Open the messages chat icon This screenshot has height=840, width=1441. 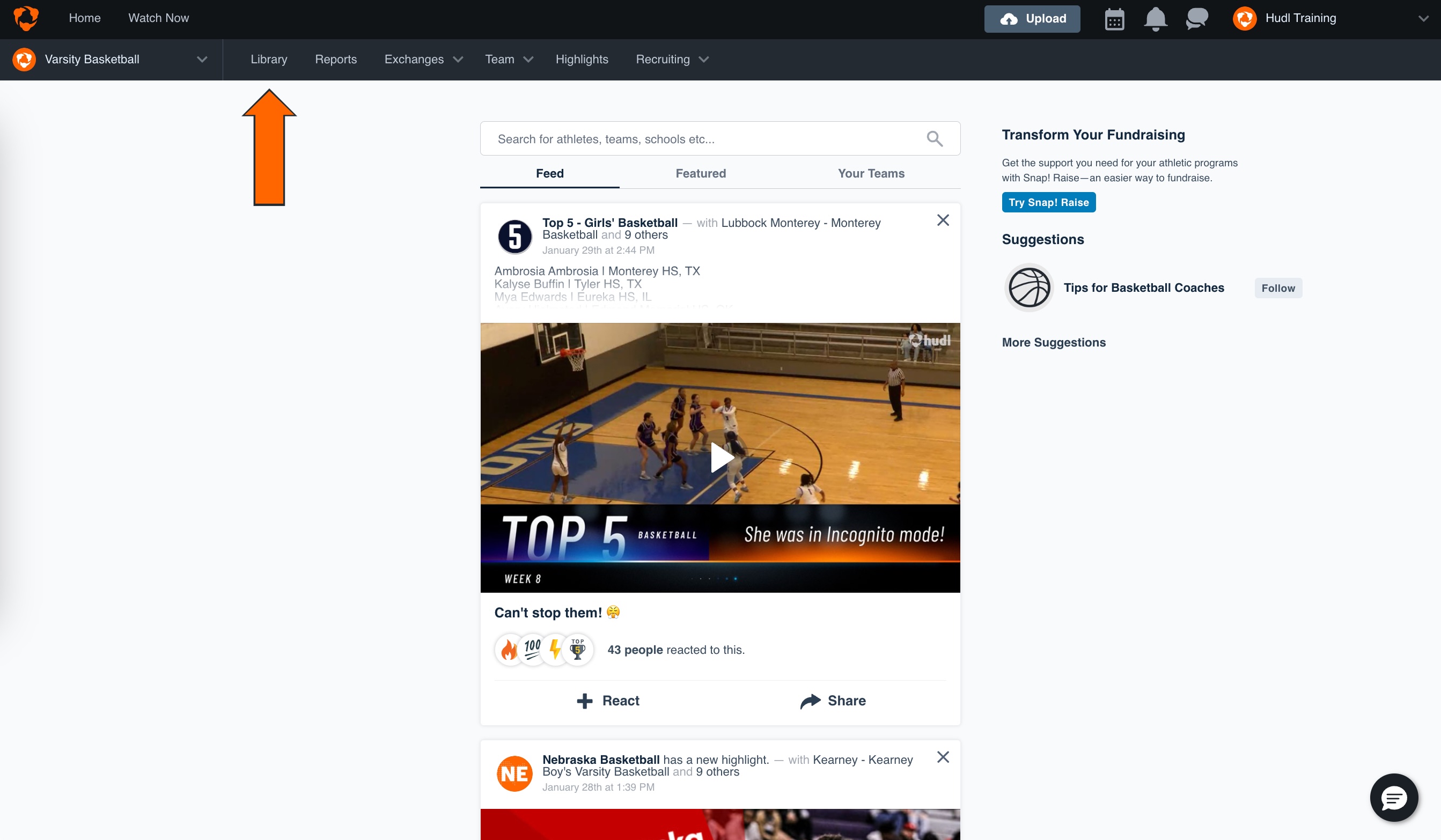click(1196, 19)
